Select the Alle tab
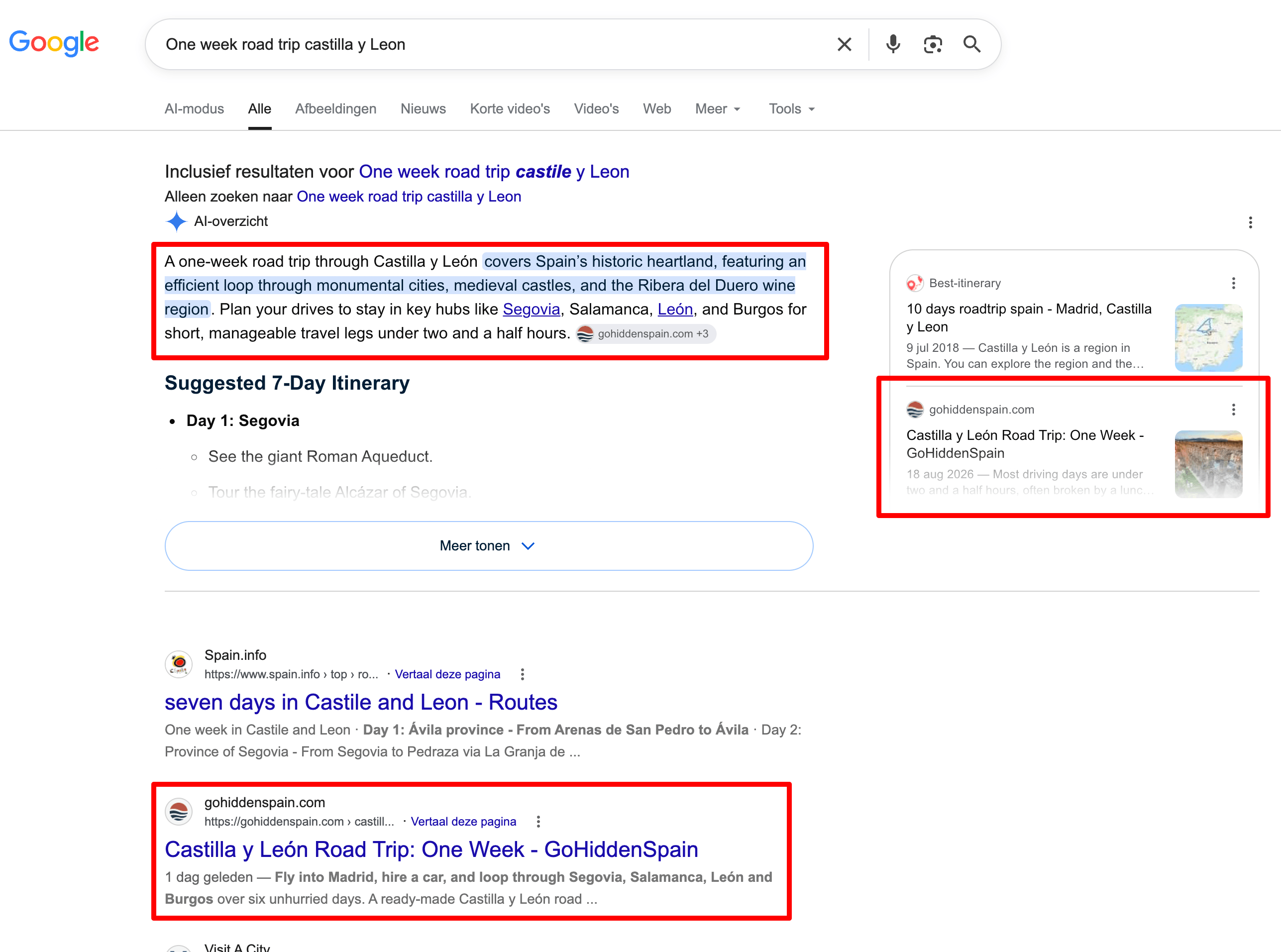Screen dimensions: 1281x952 260,109
